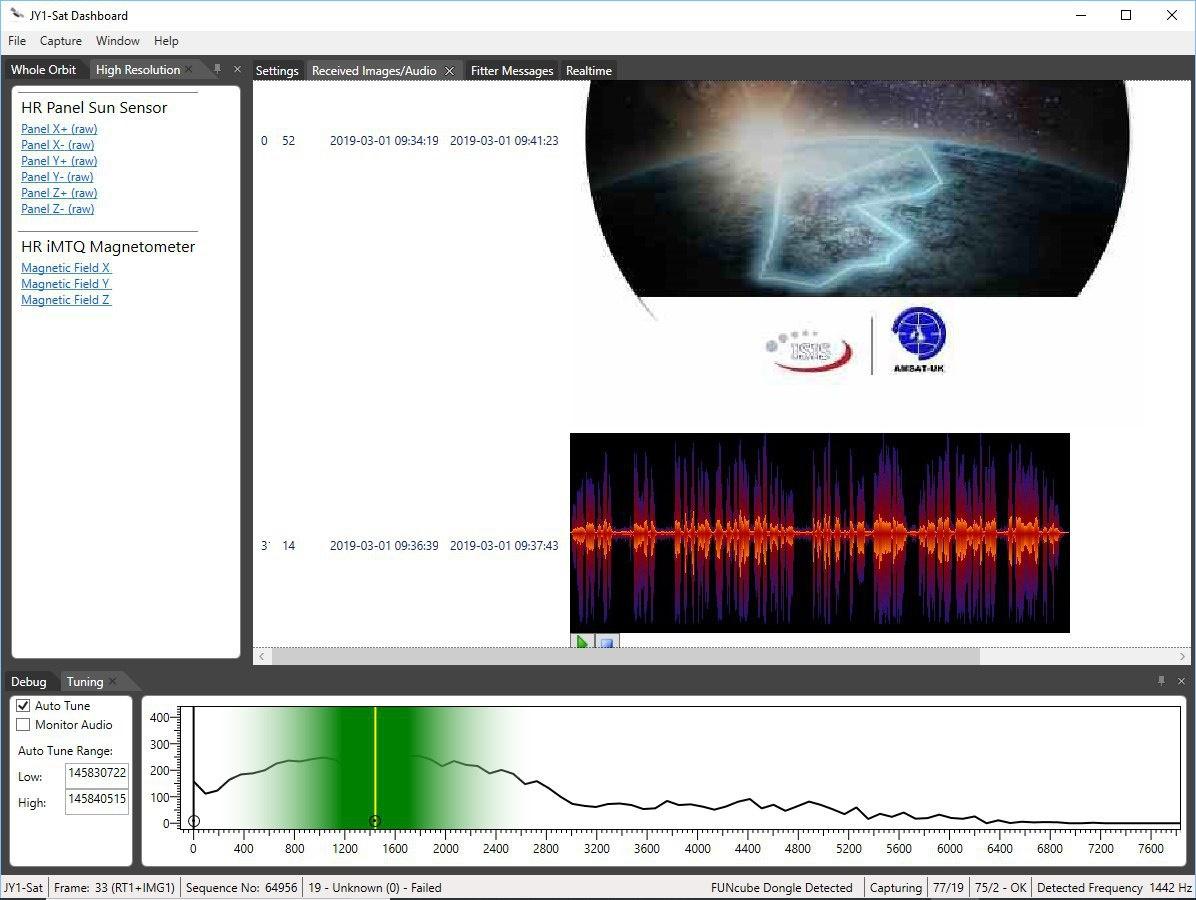
Task: Close the left side panel group
Action: [237, 69]
